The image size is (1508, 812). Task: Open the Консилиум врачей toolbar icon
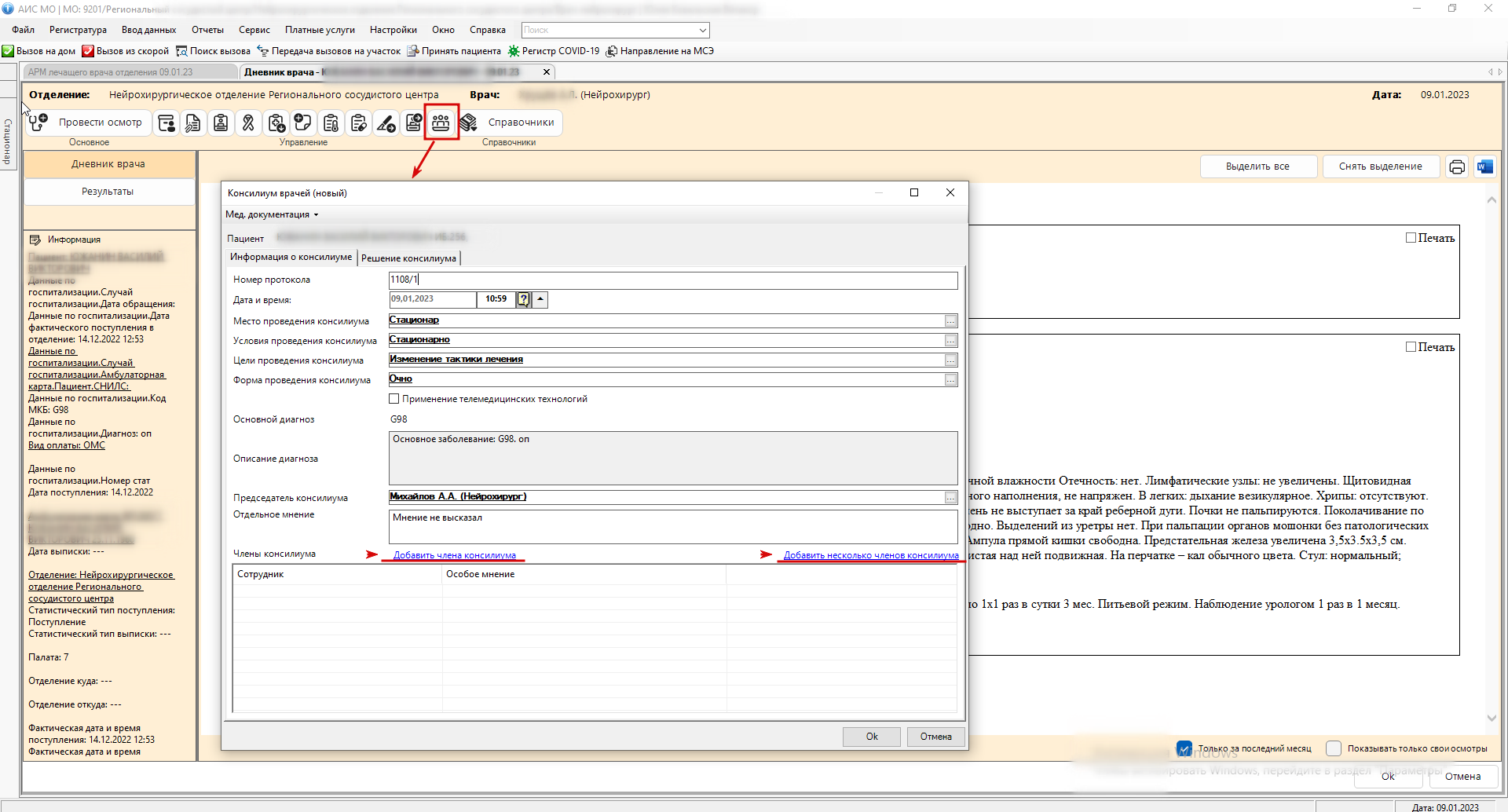pyautogui.click(x=441, y=123)
